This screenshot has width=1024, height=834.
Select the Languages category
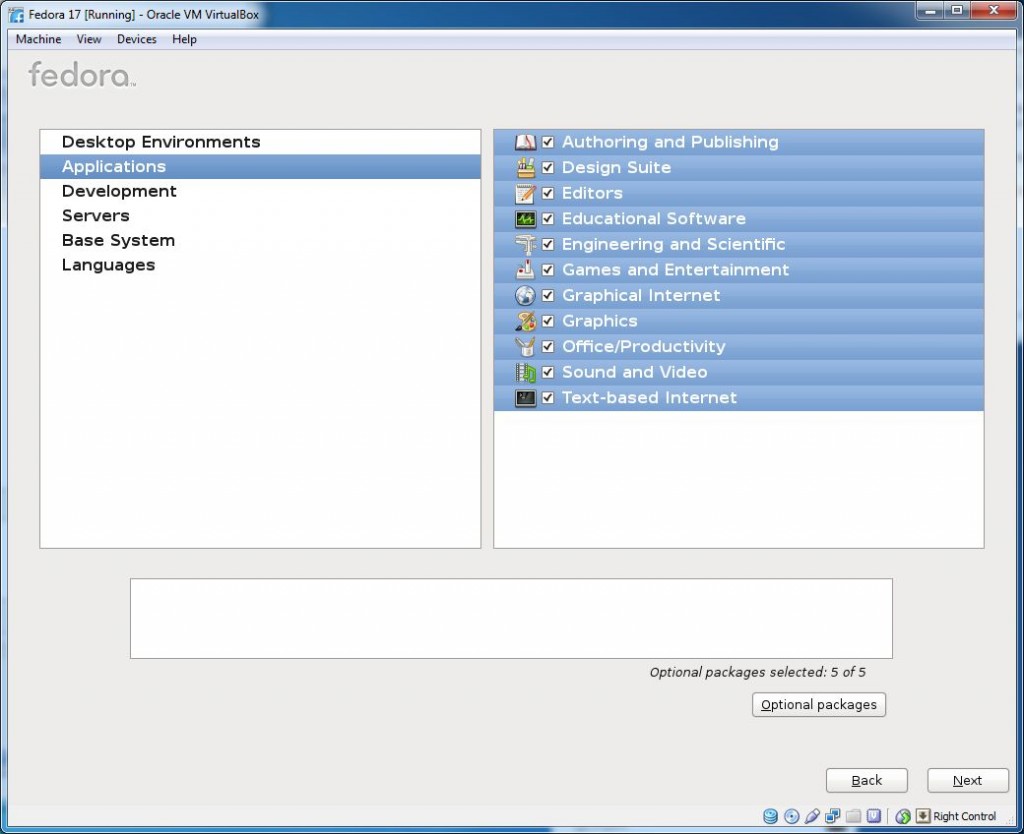point(260,265)
